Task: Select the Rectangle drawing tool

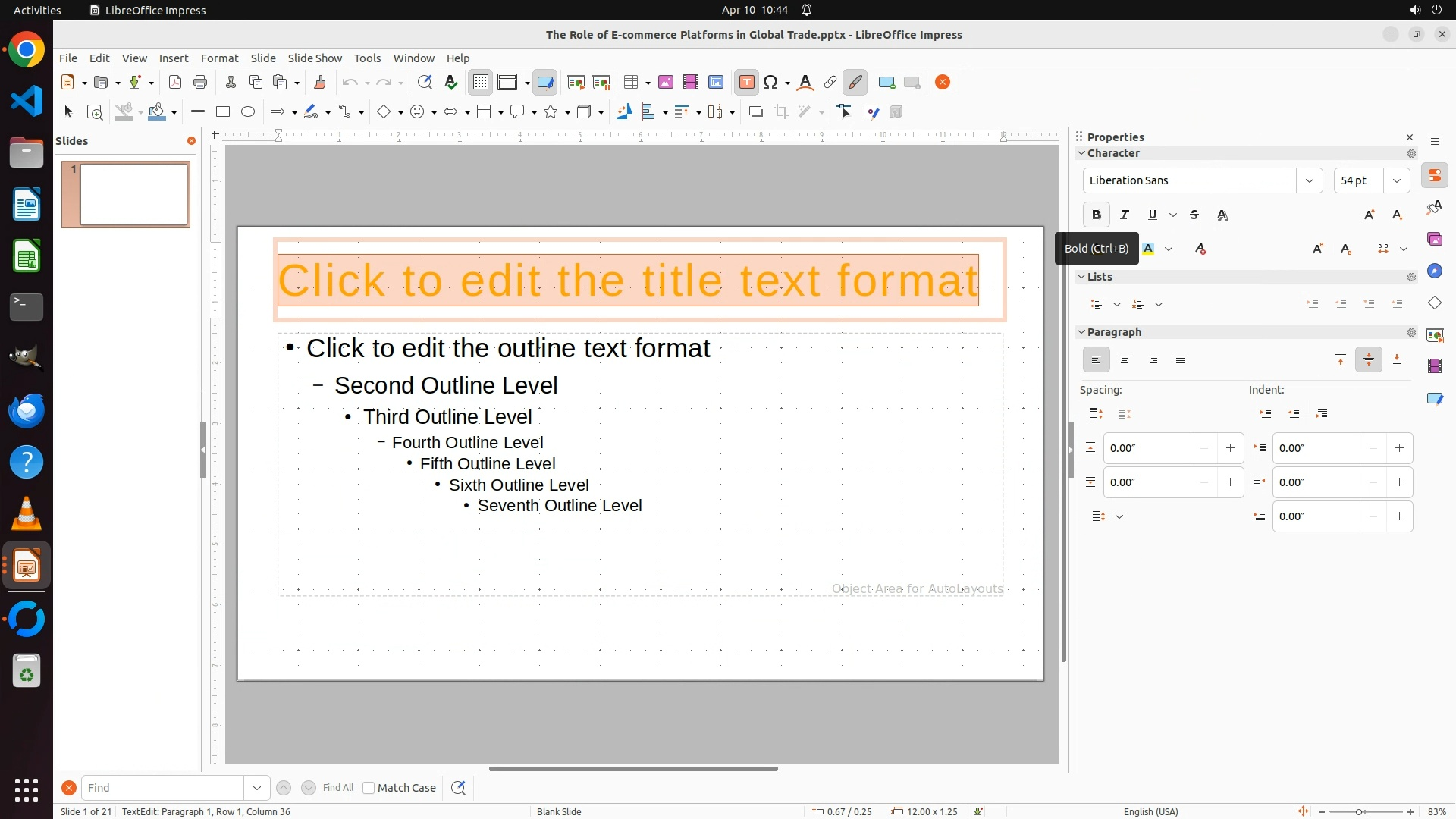Action: [x=223, y=112]
